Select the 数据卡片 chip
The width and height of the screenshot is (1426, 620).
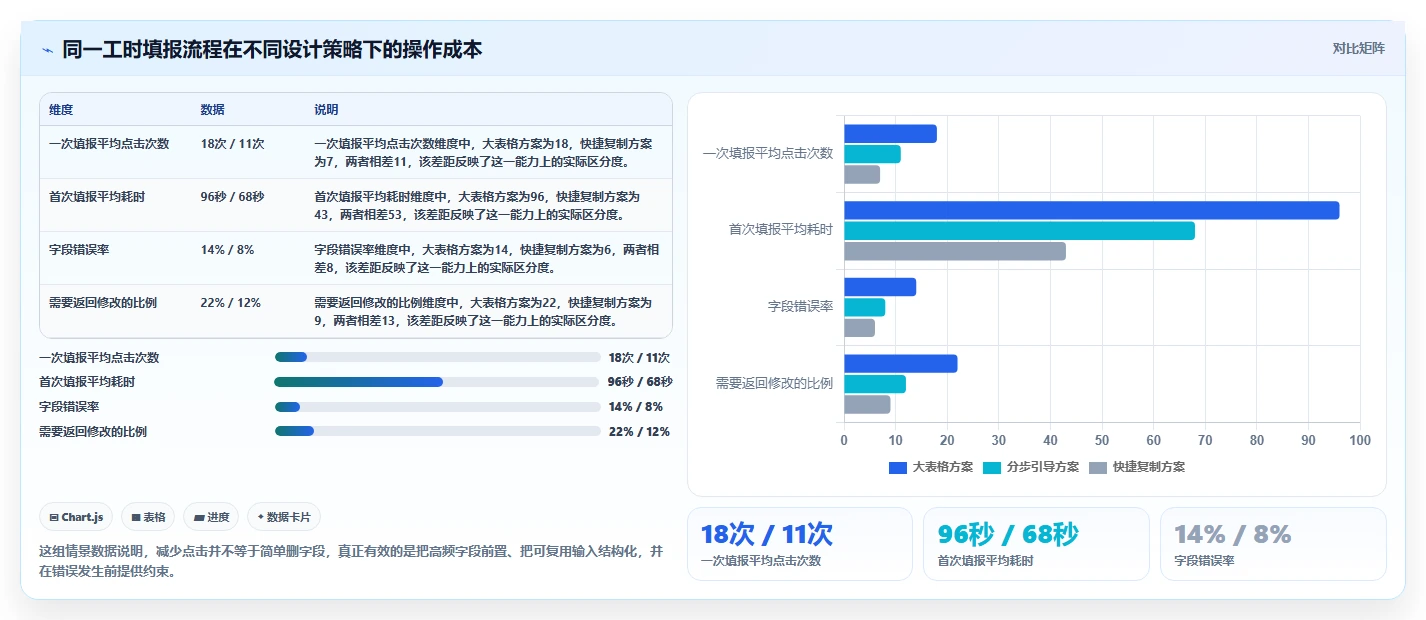coord(284,517)
